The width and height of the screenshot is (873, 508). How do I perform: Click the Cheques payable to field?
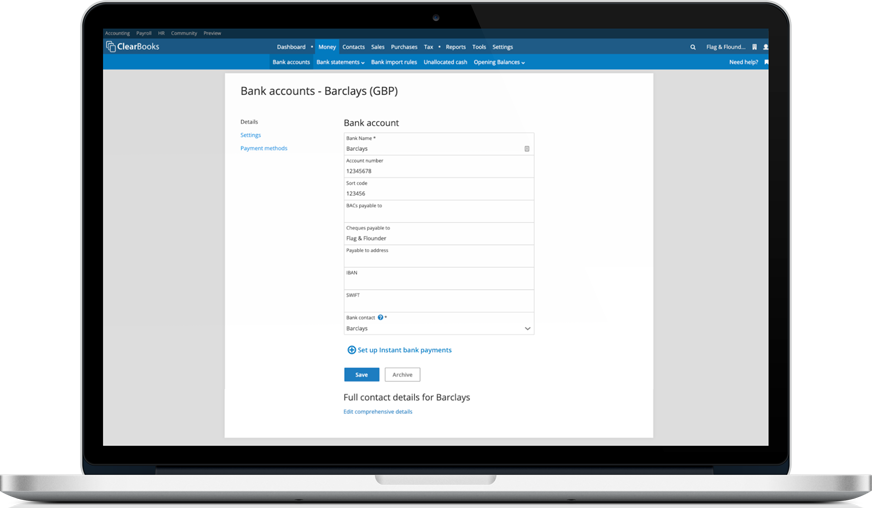point(439,234)
